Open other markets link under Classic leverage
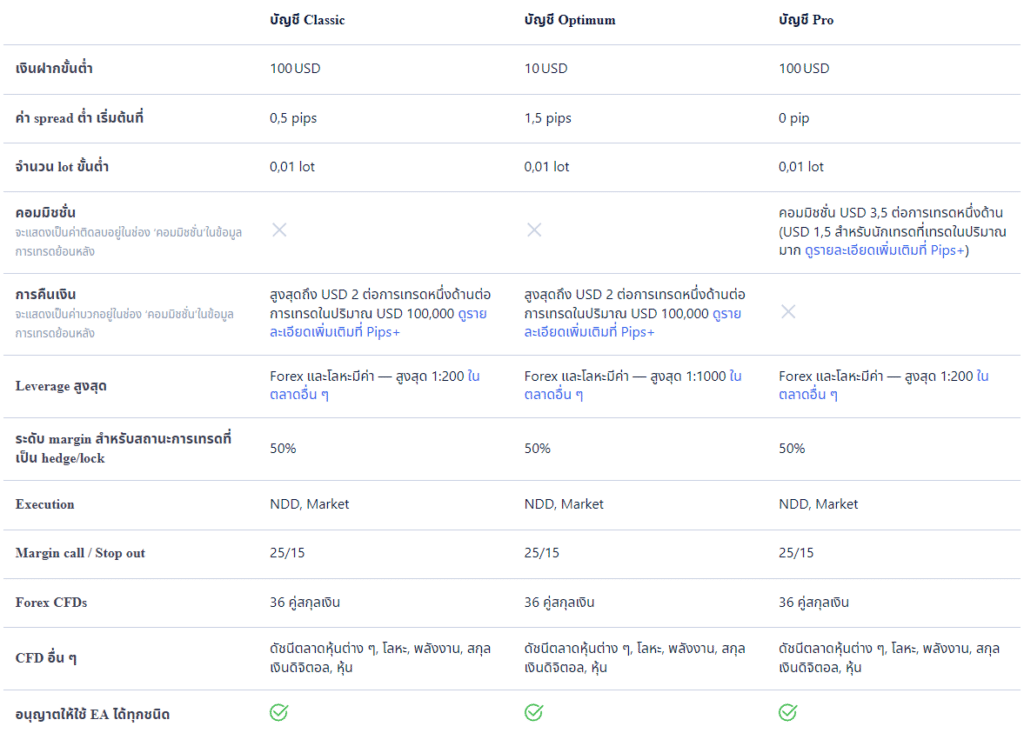The image size is (1024, 733). point(375,385)
